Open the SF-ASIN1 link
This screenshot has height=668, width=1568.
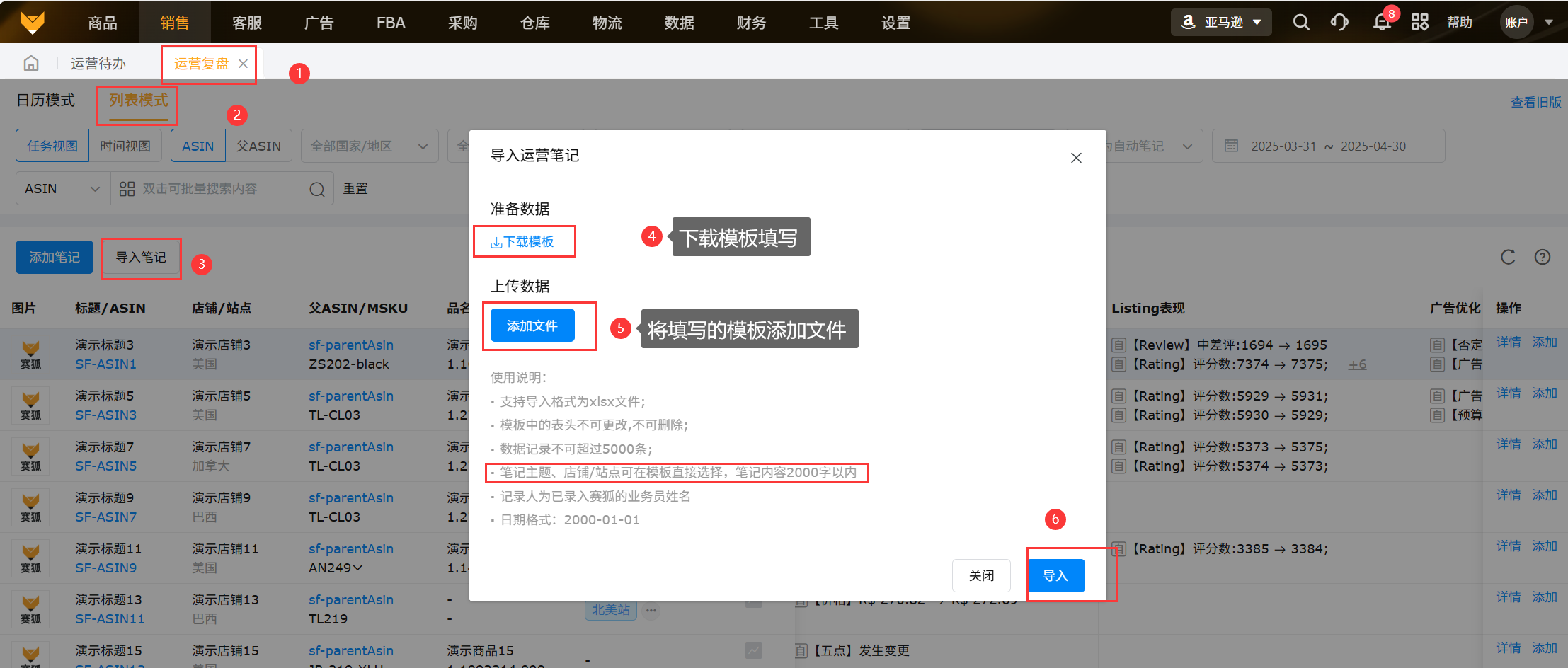(x=105, y=364)
